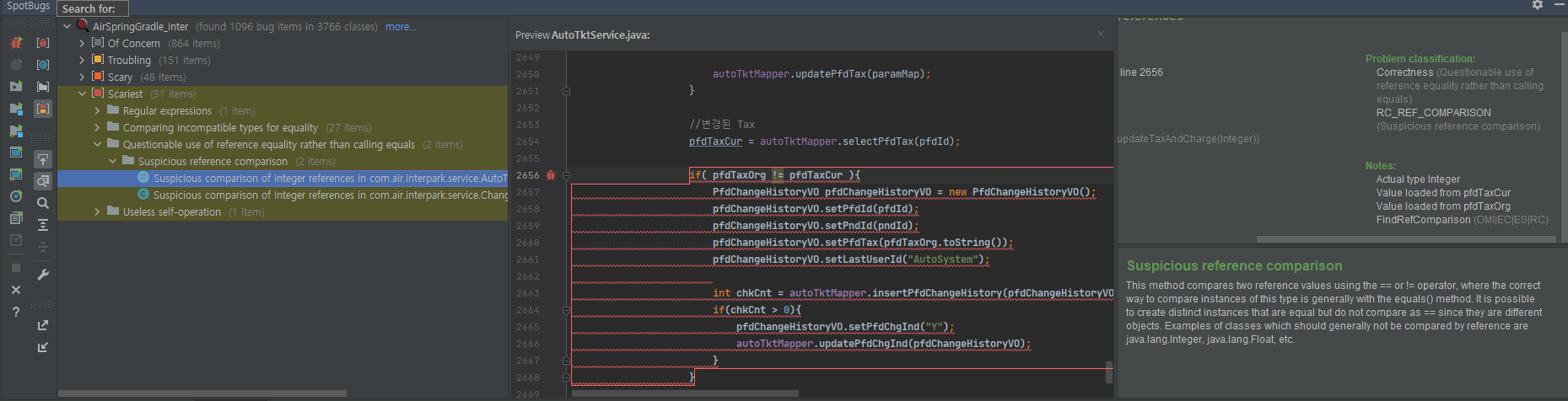This screenshot has width=1568, height=401.
Task: Select the Regular expressions row
Action: 283,110
